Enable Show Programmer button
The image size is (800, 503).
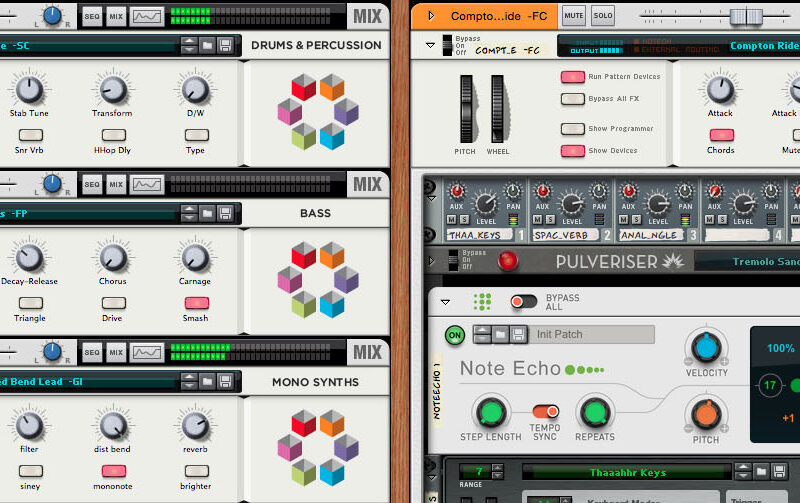tap(573, 129)
